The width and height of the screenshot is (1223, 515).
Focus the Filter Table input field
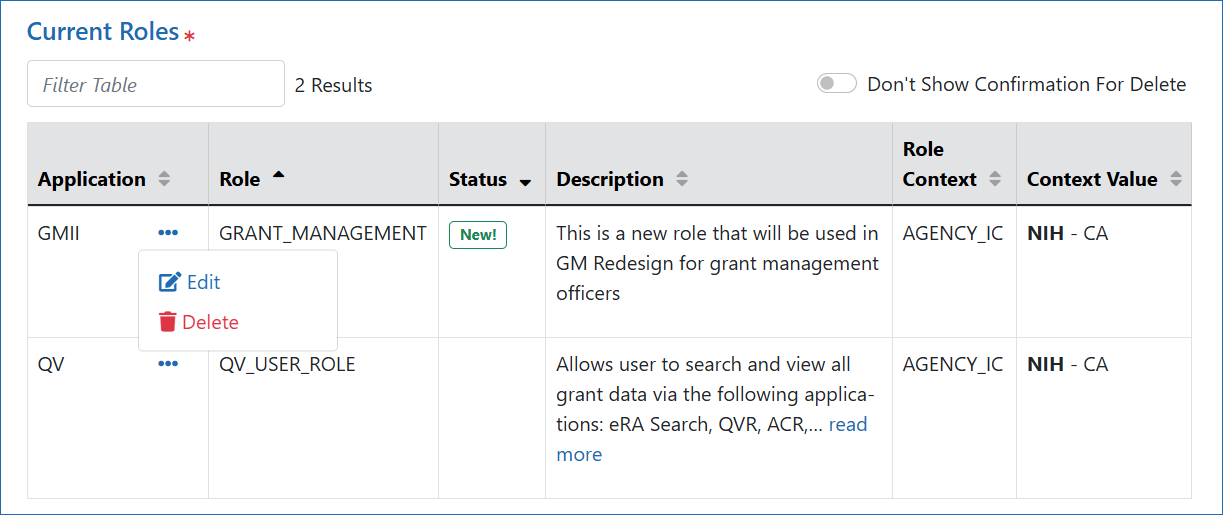coord(156,84)
